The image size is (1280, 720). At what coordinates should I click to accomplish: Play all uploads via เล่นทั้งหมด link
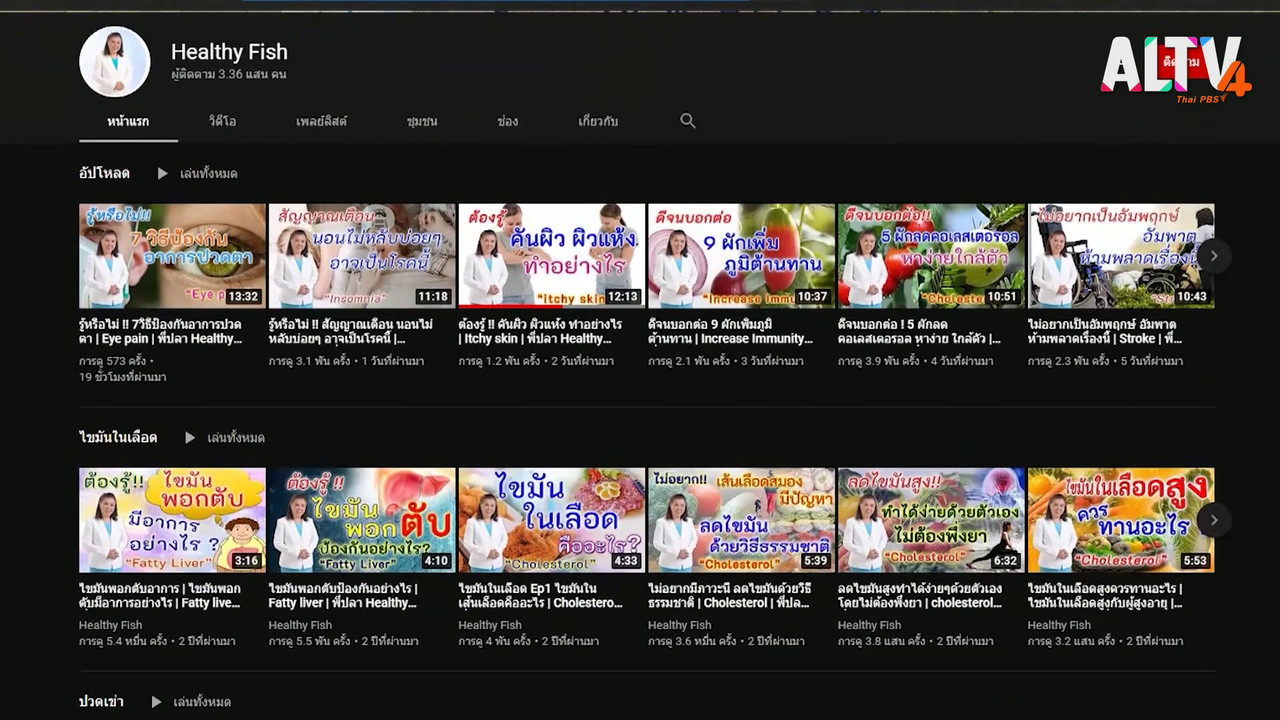(x=208, y=173)
